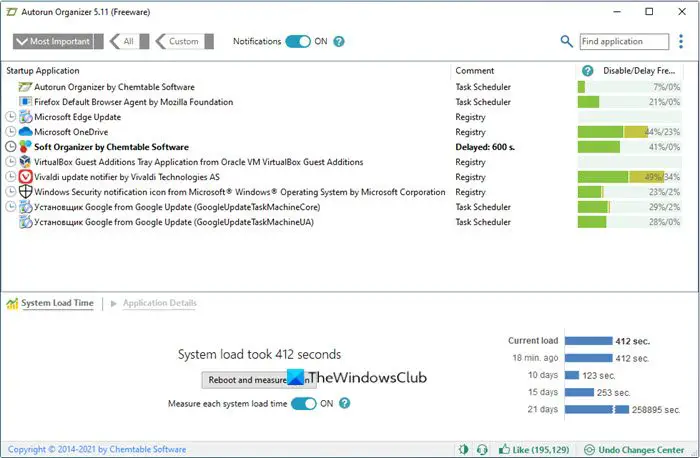Click the Current load 412 sec bar
This screenshot has width=700, height=458.
tap(588, 341)
